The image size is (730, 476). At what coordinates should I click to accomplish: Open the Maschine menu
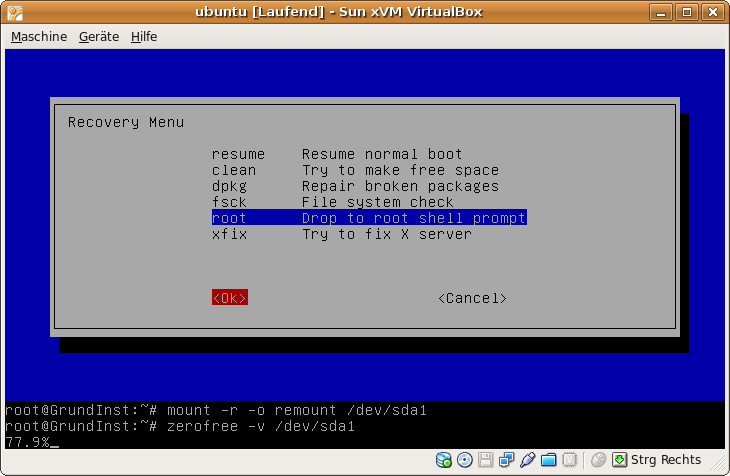39,36
